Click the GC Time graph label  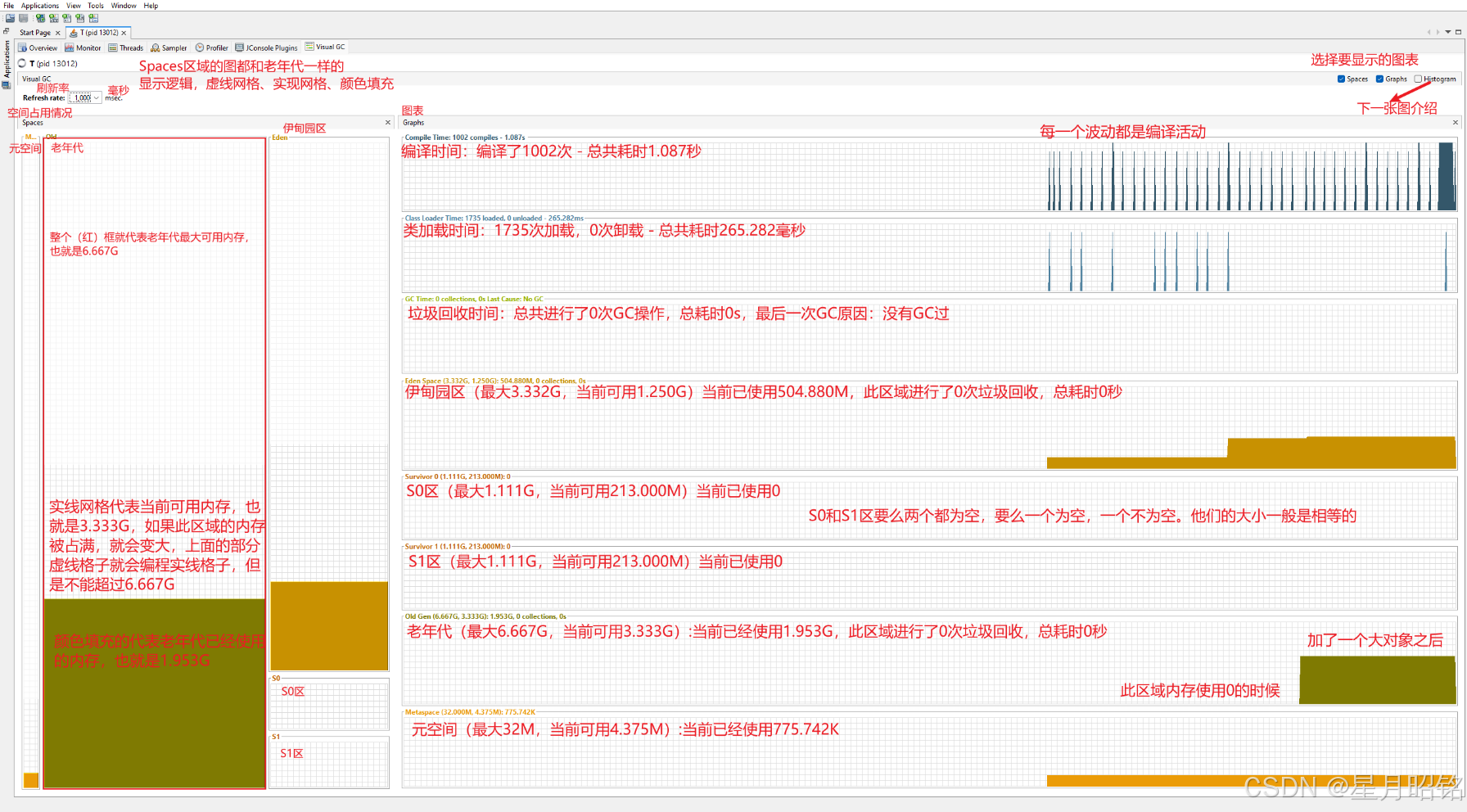click(474, 299)
